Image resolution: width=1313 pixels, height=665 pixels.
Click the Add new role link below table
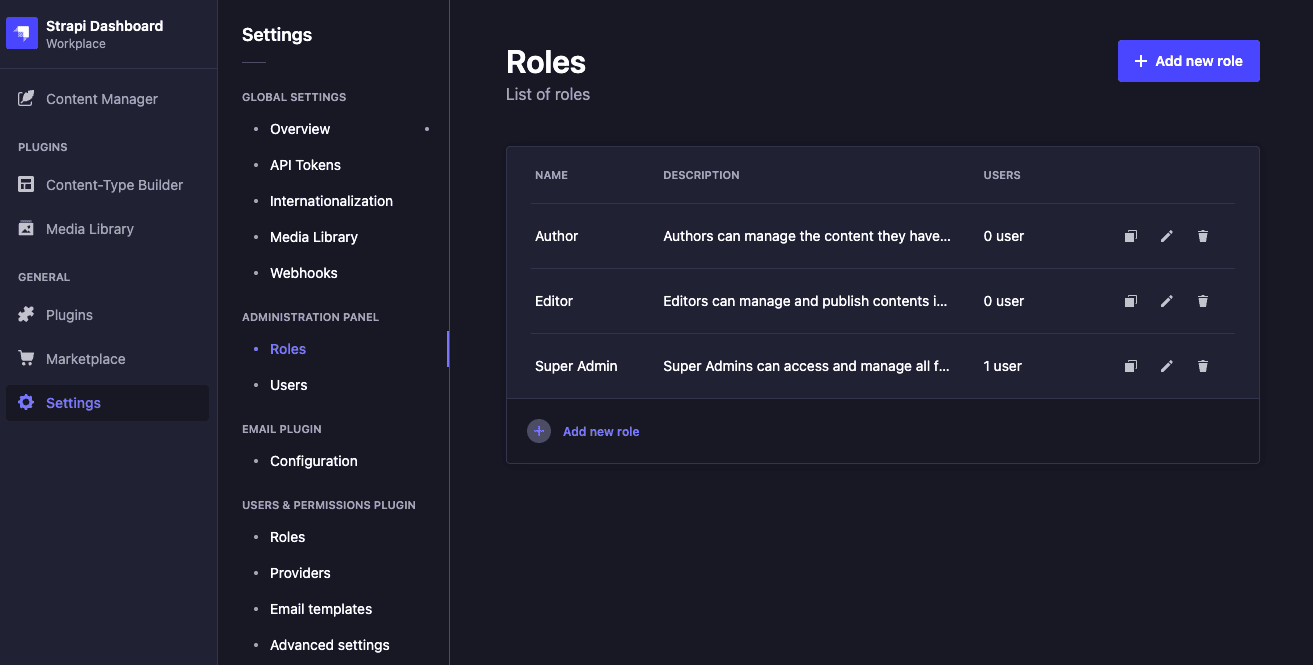tap(601, 432)
